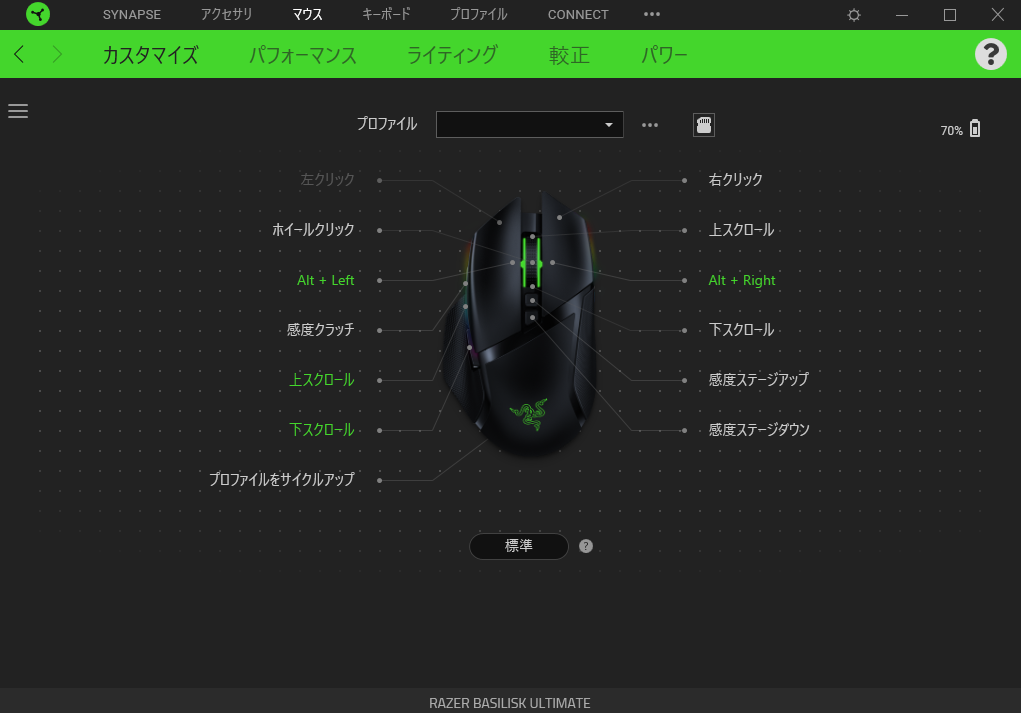1021x713 pixels.
Task: Open the ライティング subtab
Action: (x=452, y=55)
